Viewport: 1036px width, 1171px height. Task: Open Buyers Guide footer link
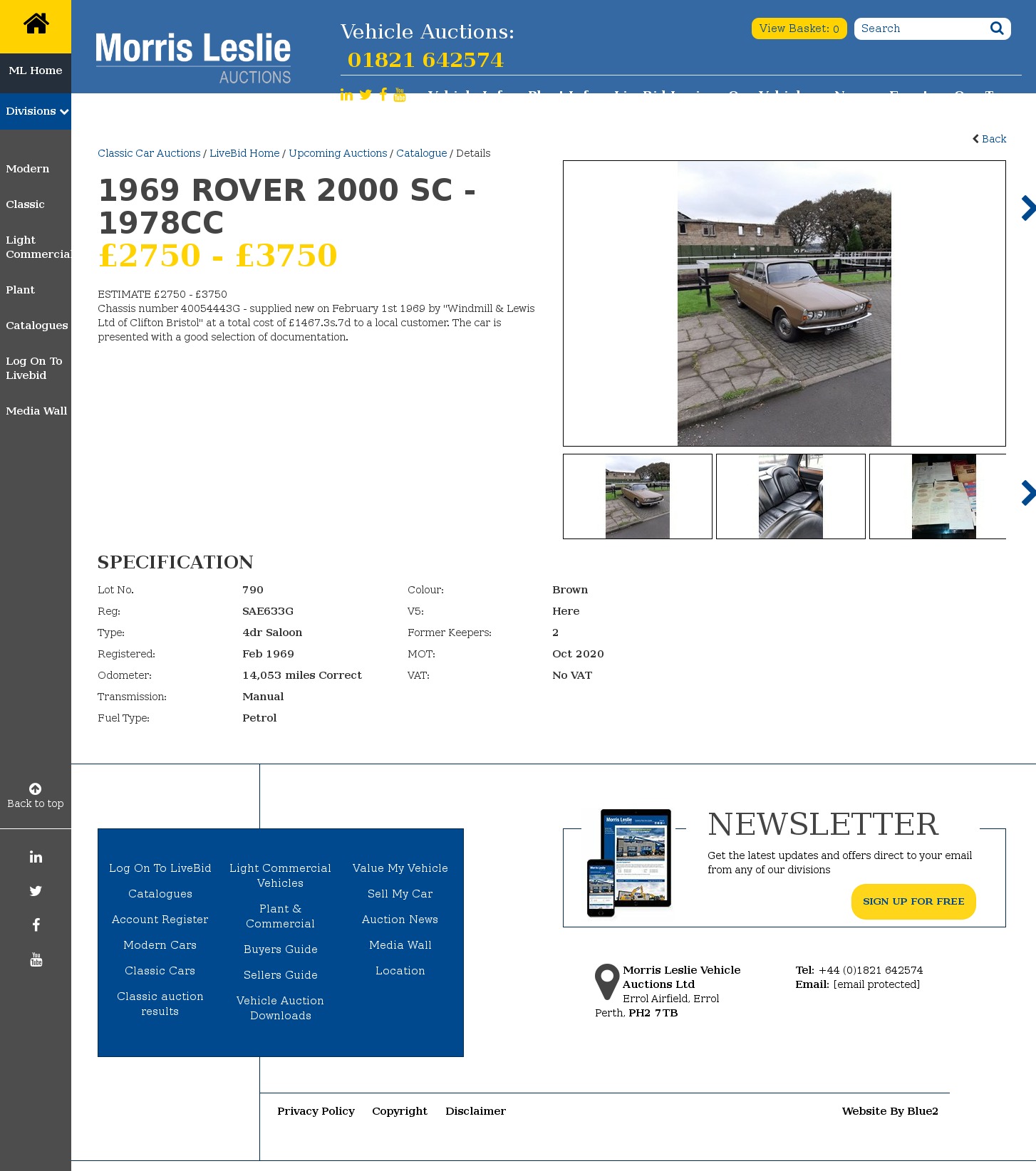(x=281, y=949)
